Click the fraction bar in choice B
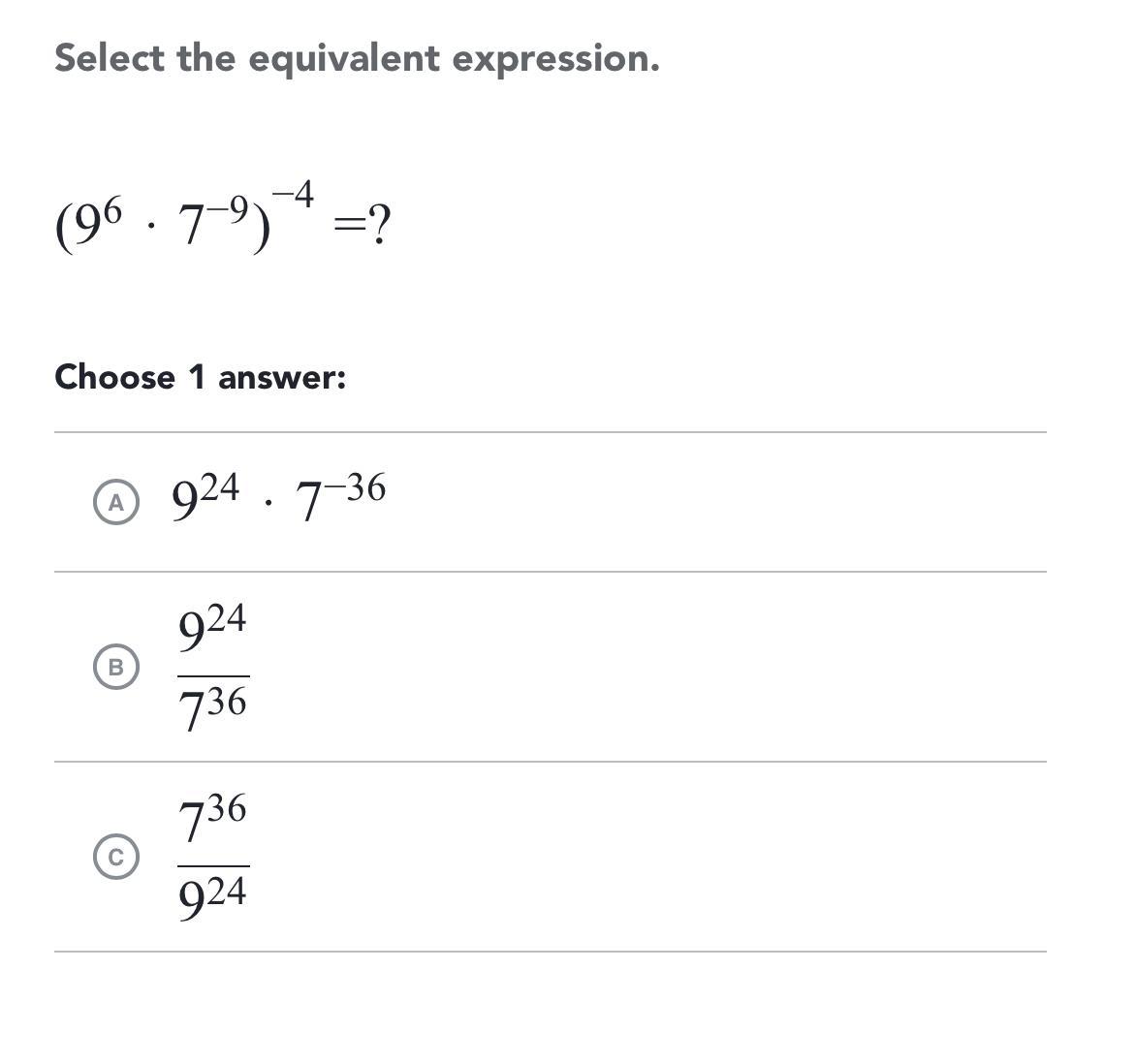This screenshot has width=1136, height=1064. [213, 675]
